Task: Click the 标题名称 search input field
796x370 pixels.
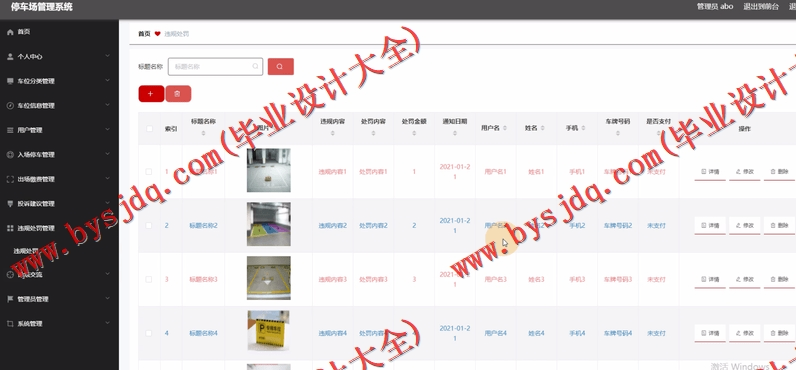Action: click(215, 66)
